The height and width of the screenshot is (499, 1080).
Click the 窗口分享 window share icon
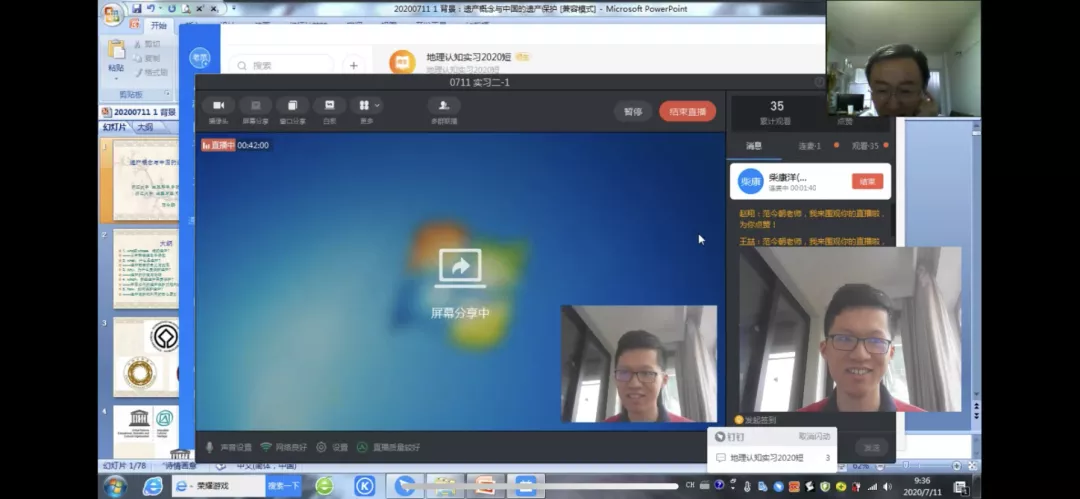coord(292,107)
